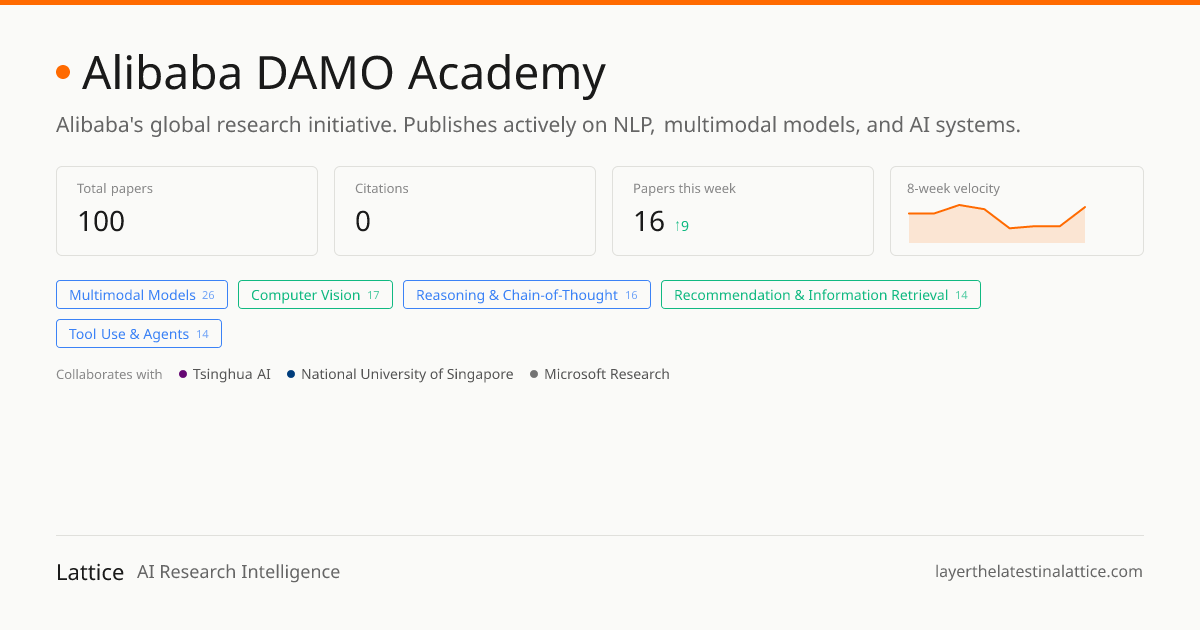Select the Tool Use & Agents tag

[x=139, y=334]
